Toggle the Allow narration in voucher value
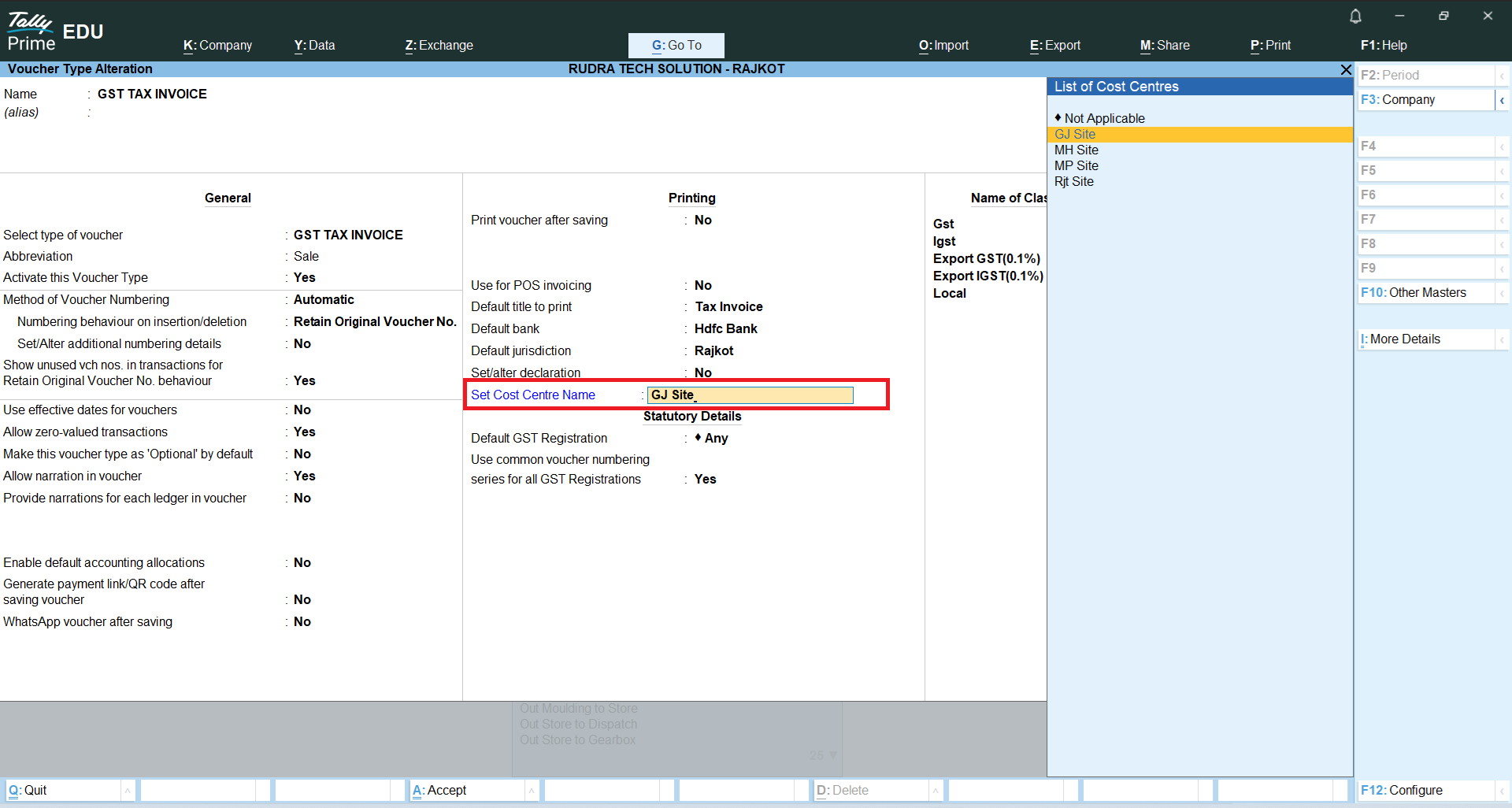The width and height of the screenshot is (1512, 808). point(304,476)
